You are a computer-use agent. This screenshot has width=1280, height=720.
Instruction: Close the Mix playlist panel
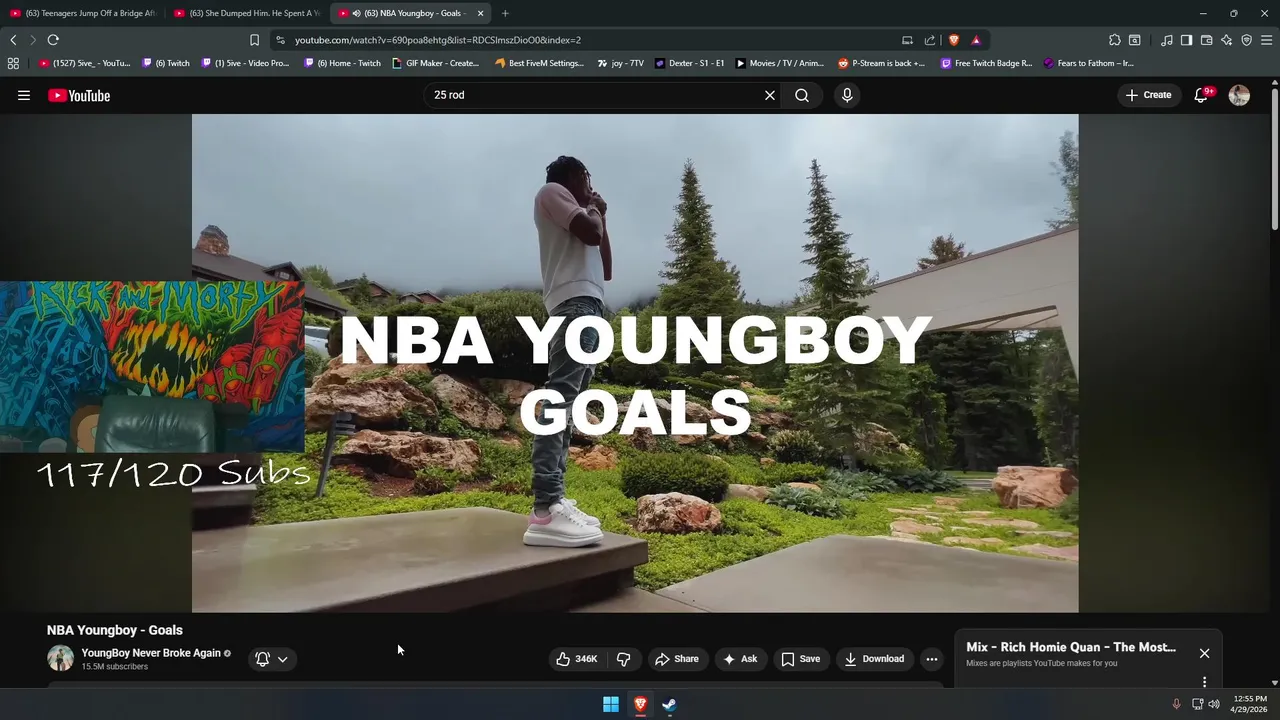point(1204,653)
